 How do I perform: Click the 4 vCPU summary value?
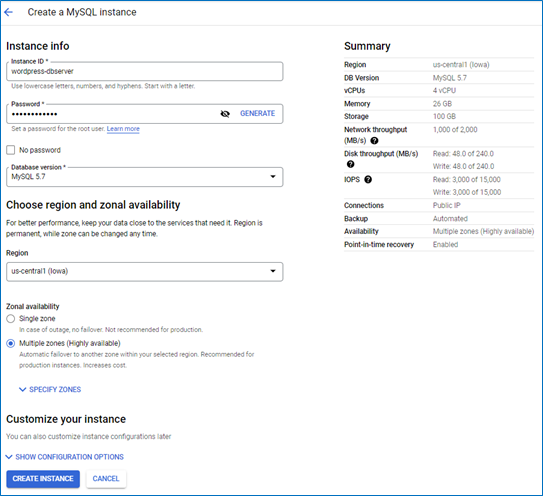click(x=444, y=91)
